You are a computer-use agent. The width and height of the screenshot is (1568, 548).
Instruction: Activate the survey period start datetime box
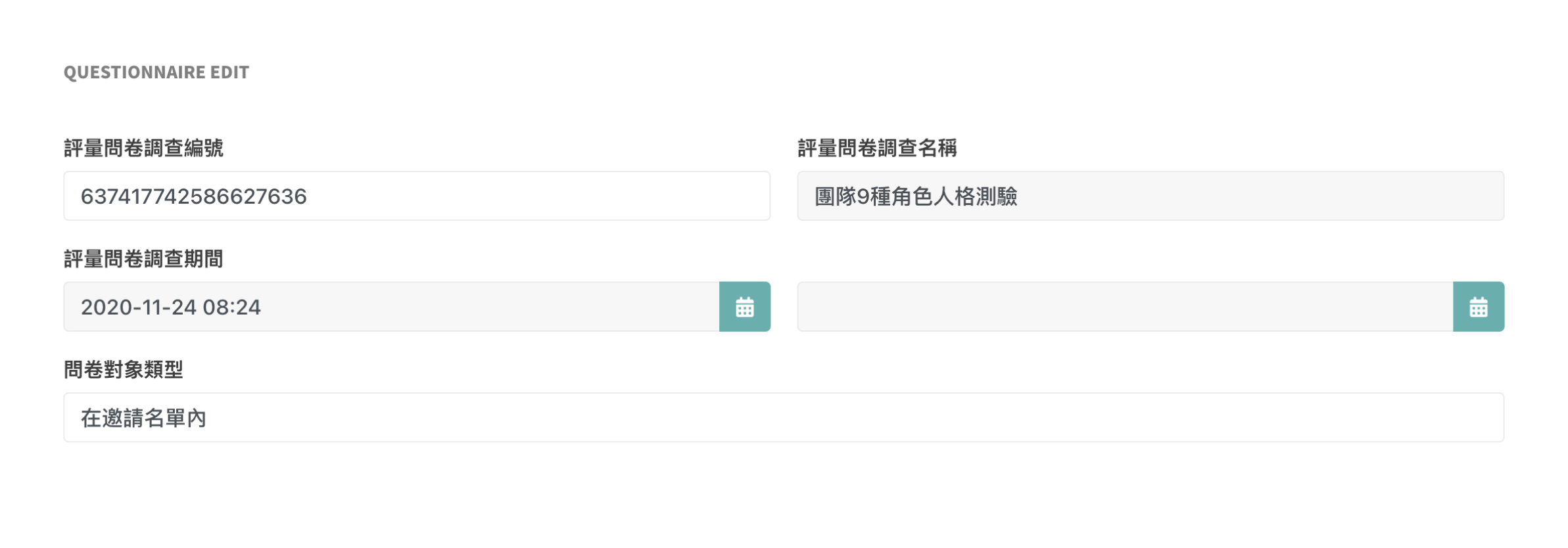391,307
